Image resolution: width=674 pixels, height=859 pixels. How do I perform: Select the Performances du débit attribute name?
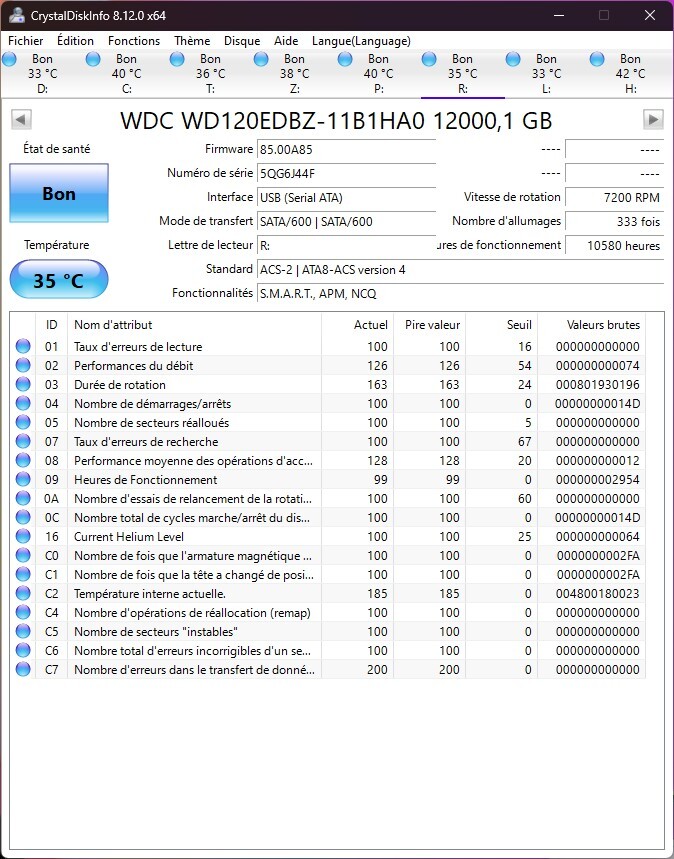(x=134, y=366)
